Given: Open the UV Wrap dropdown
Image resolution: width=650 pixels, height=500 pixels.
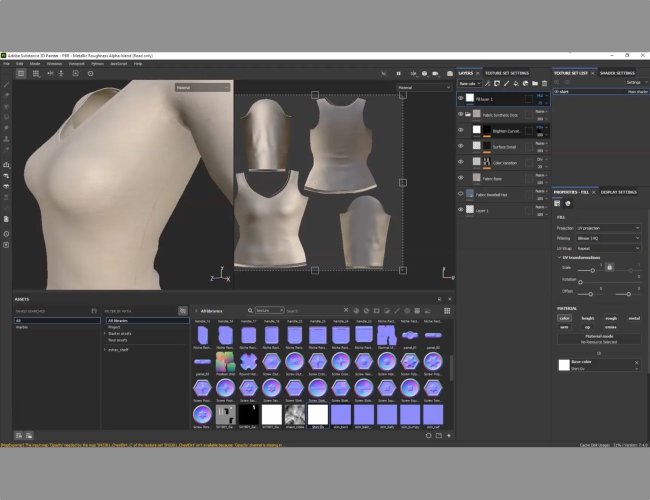Looking at the screenshot, I should tap(608, 248).
